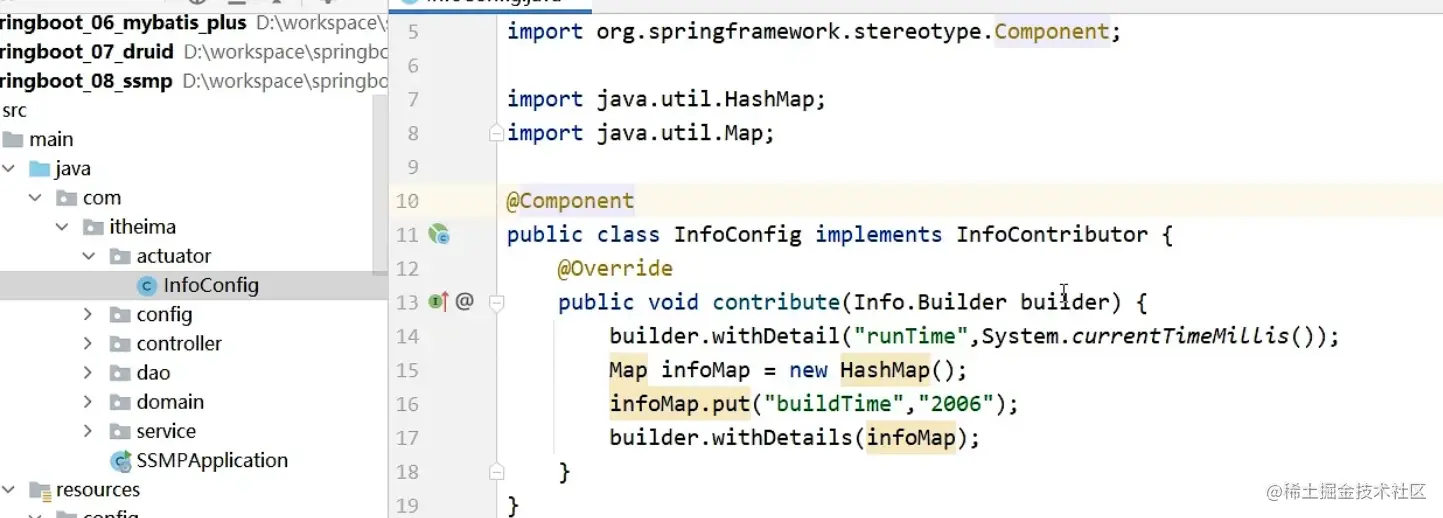Click the service package folder icon
Image resolution: width=1443 pixels, height=518 pixels.
tap(120, 431)
